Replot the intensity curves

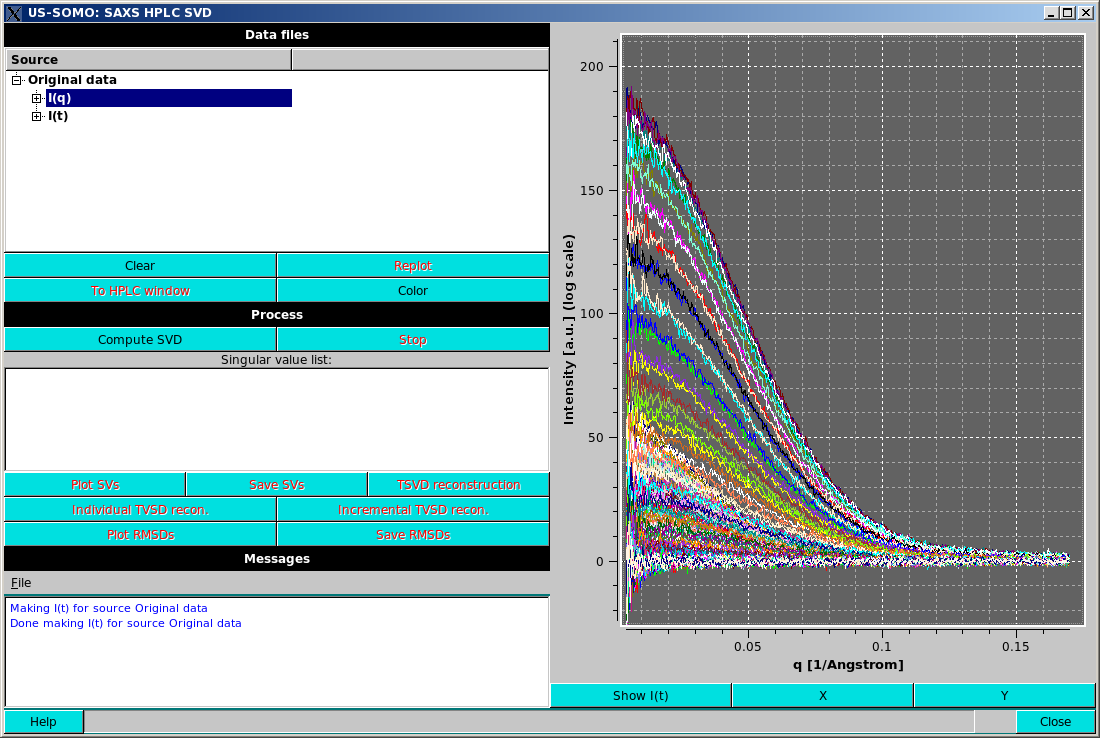(412, 265)
